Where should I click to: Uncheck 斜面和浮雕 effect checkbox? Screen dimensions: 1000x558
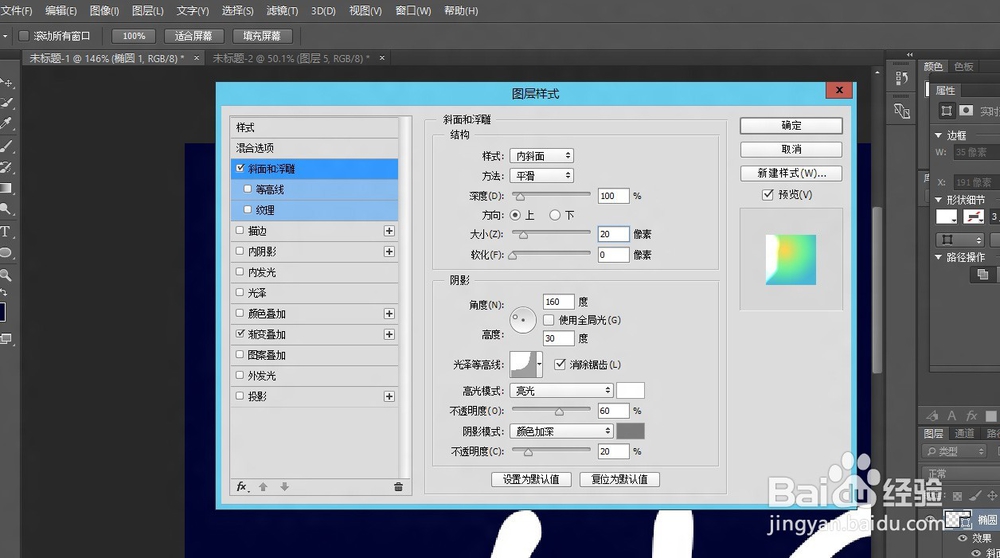point(240,168)
